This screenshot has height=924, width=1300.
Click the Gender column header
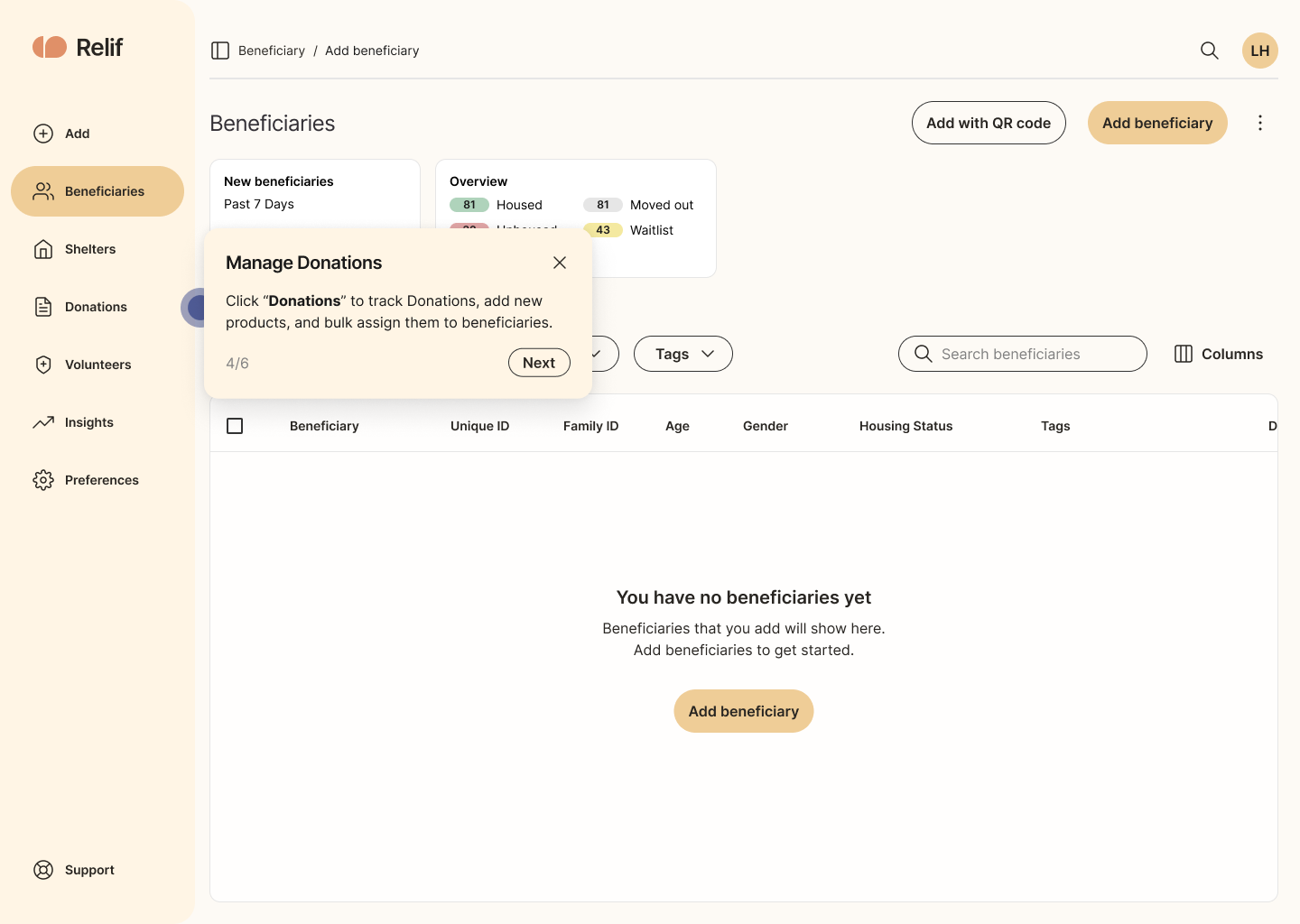766,426
